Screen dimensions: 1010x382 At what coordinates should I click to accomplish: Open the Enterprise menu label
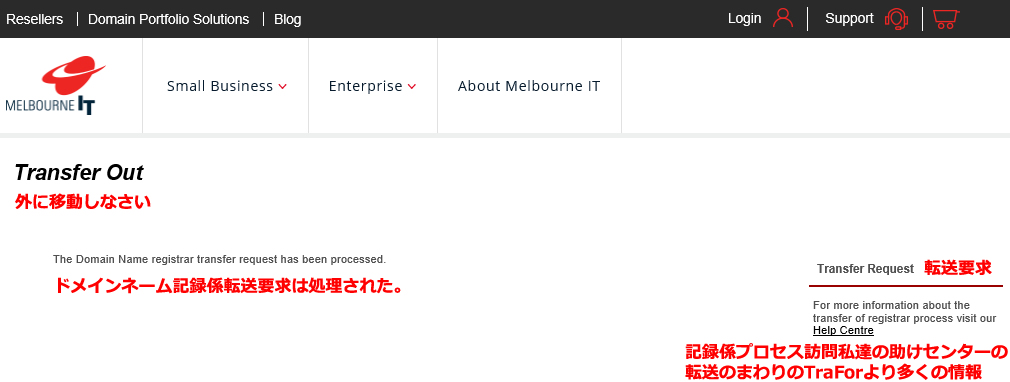365,86
